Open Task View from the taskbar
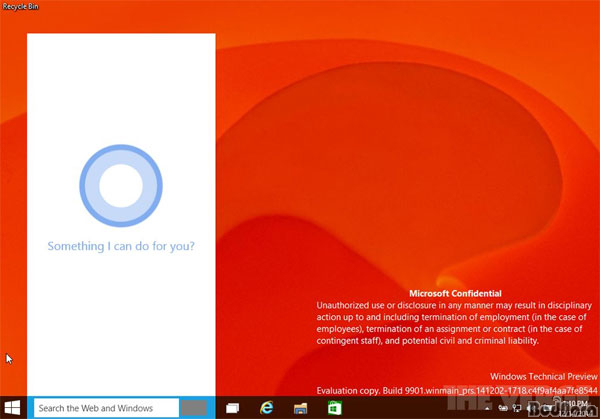This screenshot has height=419, width=600. [232, 408]
